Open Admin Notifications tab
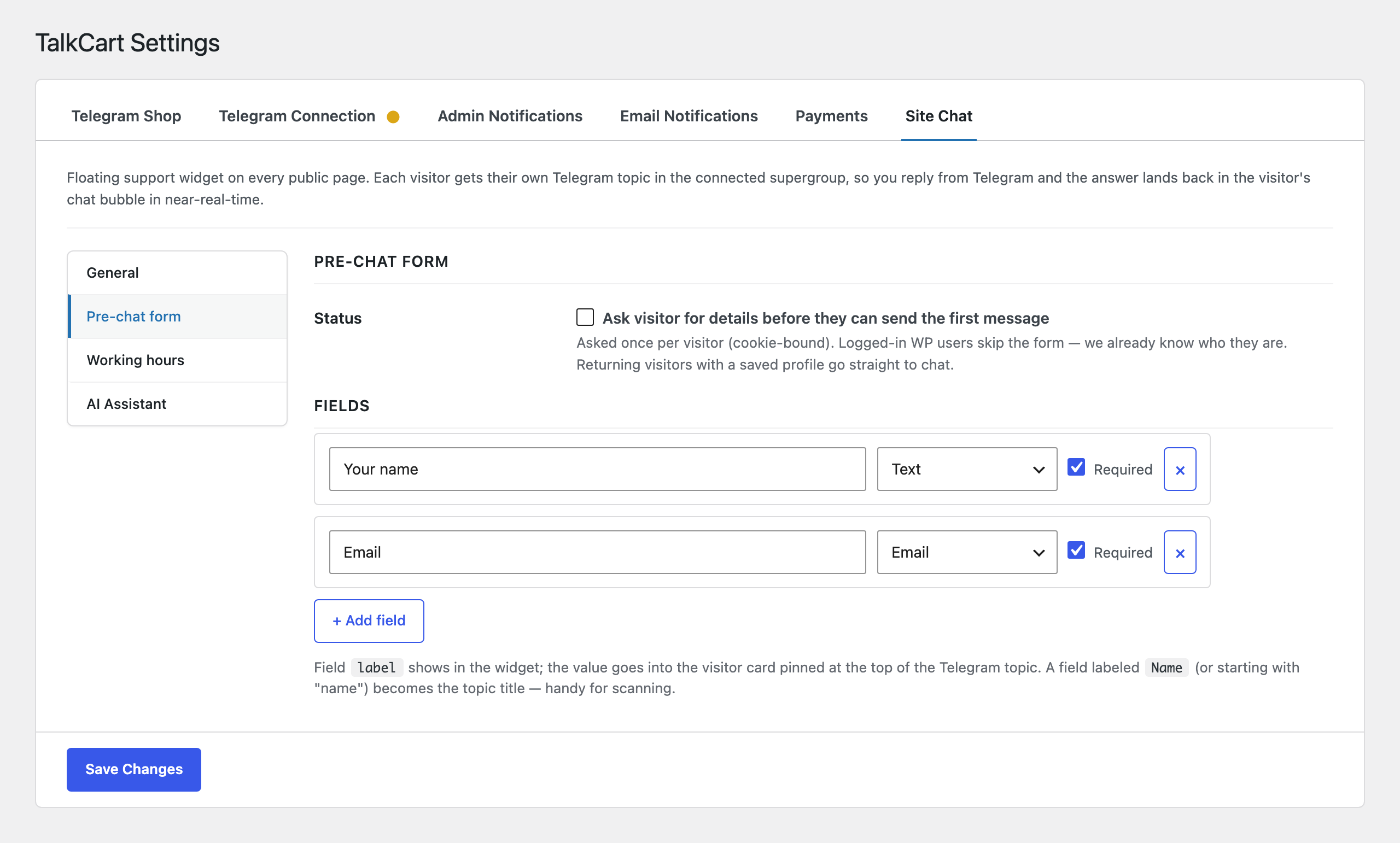The height and width of the screenshot is (843, 1400). 510,116
